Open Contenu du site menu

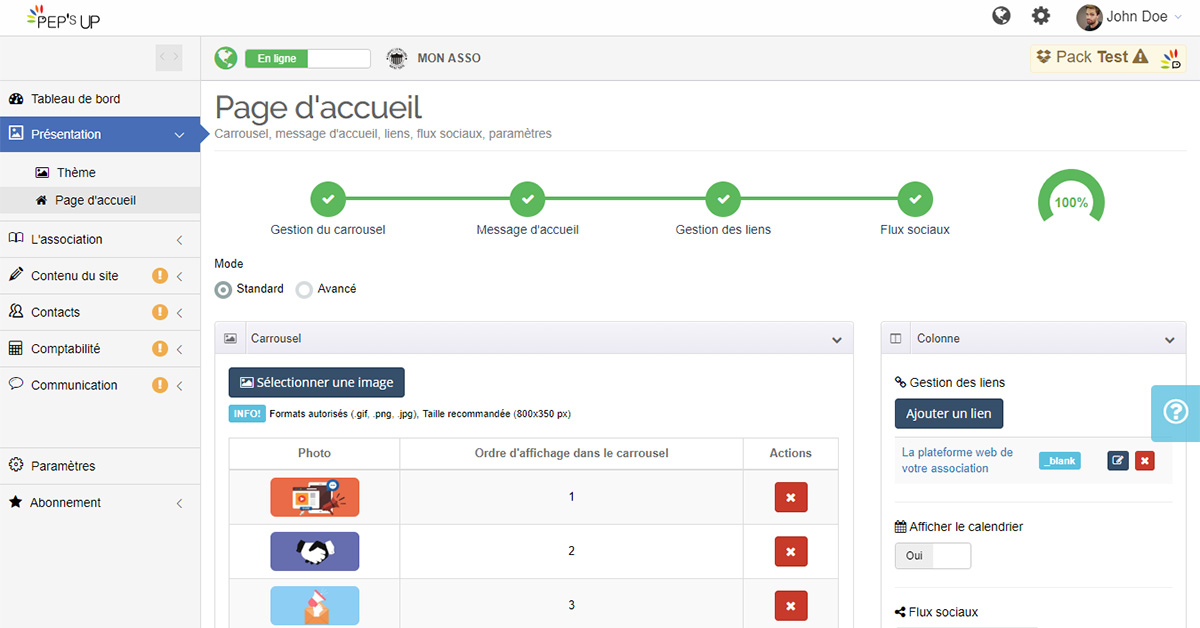[100, 275]
